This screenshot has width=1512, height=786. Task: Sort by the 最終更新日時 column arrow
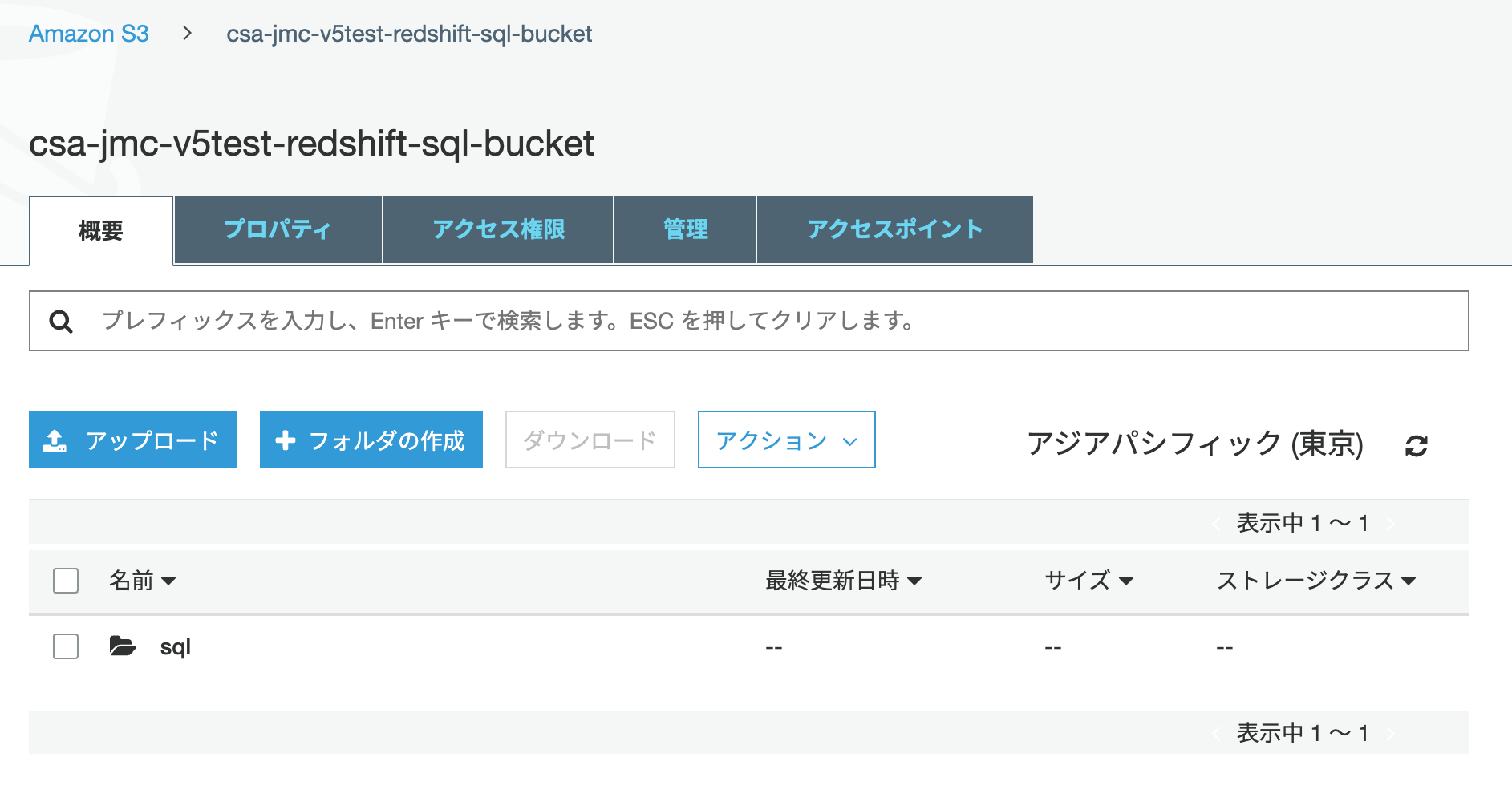(916, 581)
